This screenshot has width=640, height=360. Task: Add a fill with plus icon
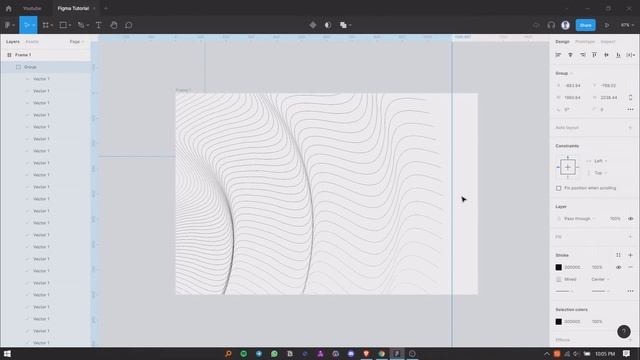(630, 237)
